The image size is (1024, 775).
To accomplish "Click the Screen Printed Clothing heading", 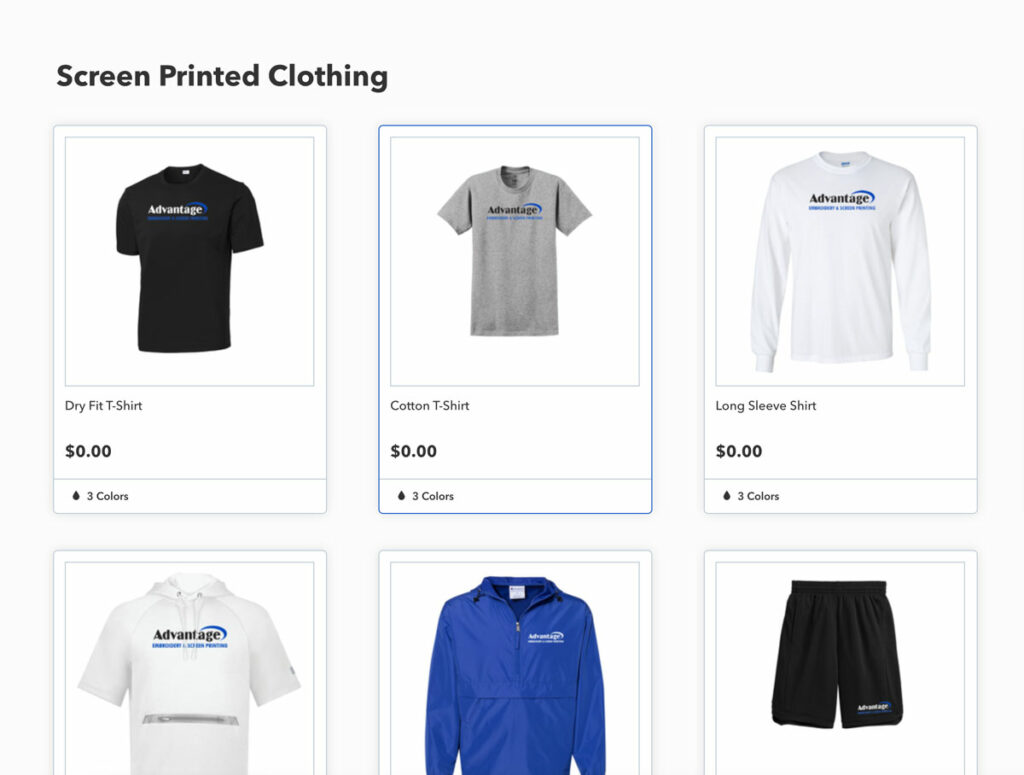I will [222, 76].
